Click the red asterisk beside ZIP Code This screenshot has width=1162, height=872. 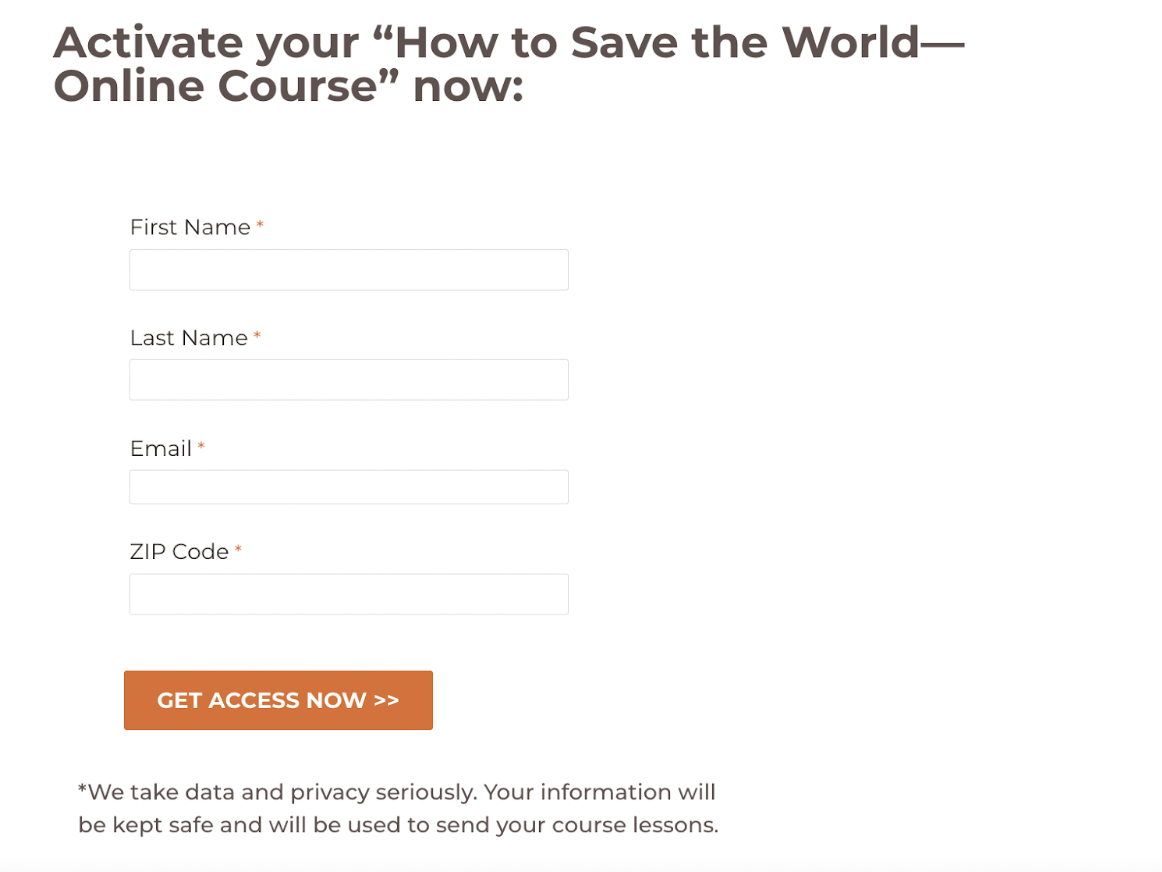coord(238,551)
